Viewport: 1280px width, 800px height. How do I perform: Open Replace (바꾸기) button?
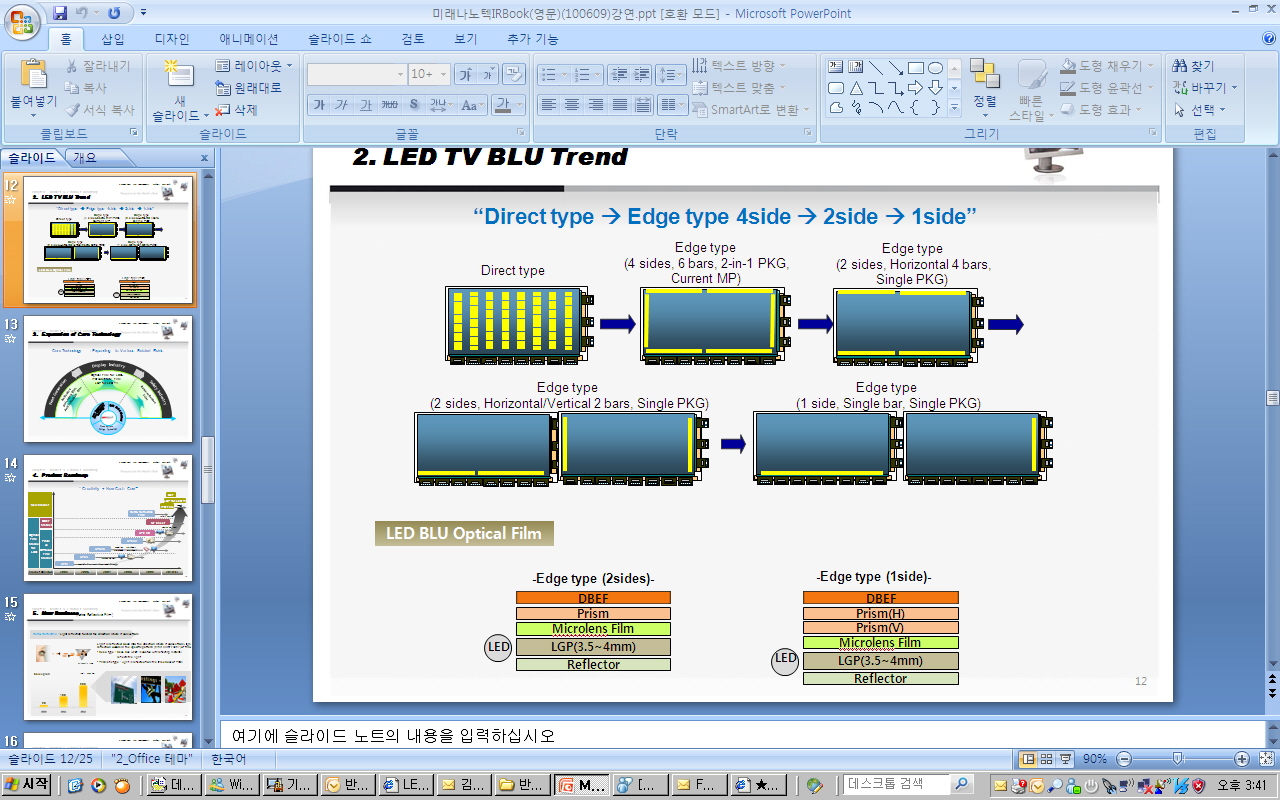tap(1205, 88)
